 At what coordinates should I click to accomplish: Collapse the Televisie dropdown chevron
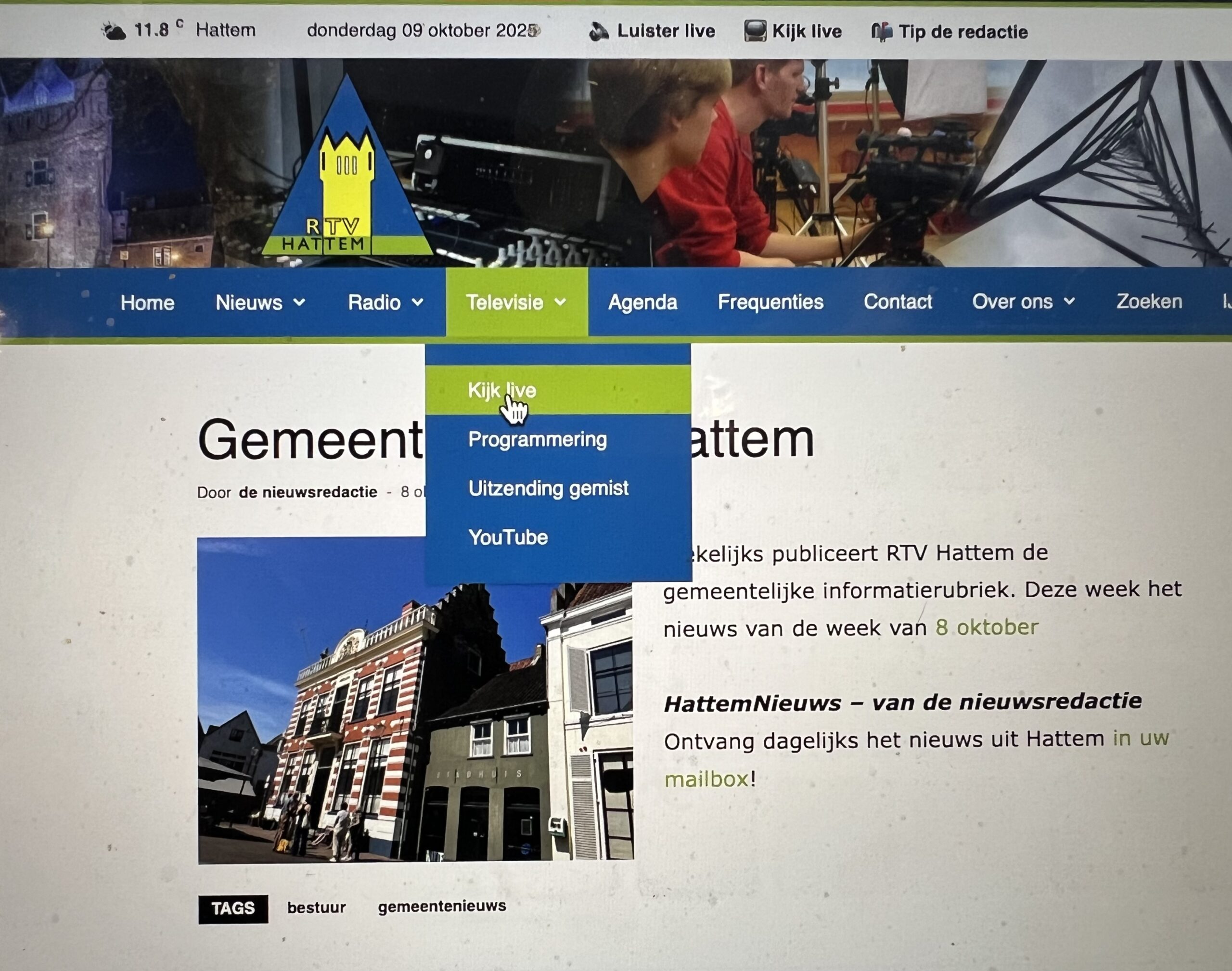560,303
